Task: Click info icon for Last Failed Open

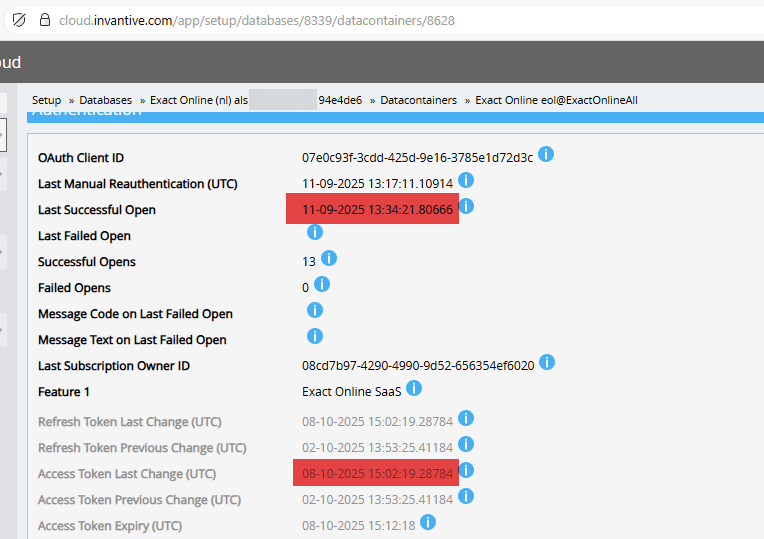Action: click(315, 233)
